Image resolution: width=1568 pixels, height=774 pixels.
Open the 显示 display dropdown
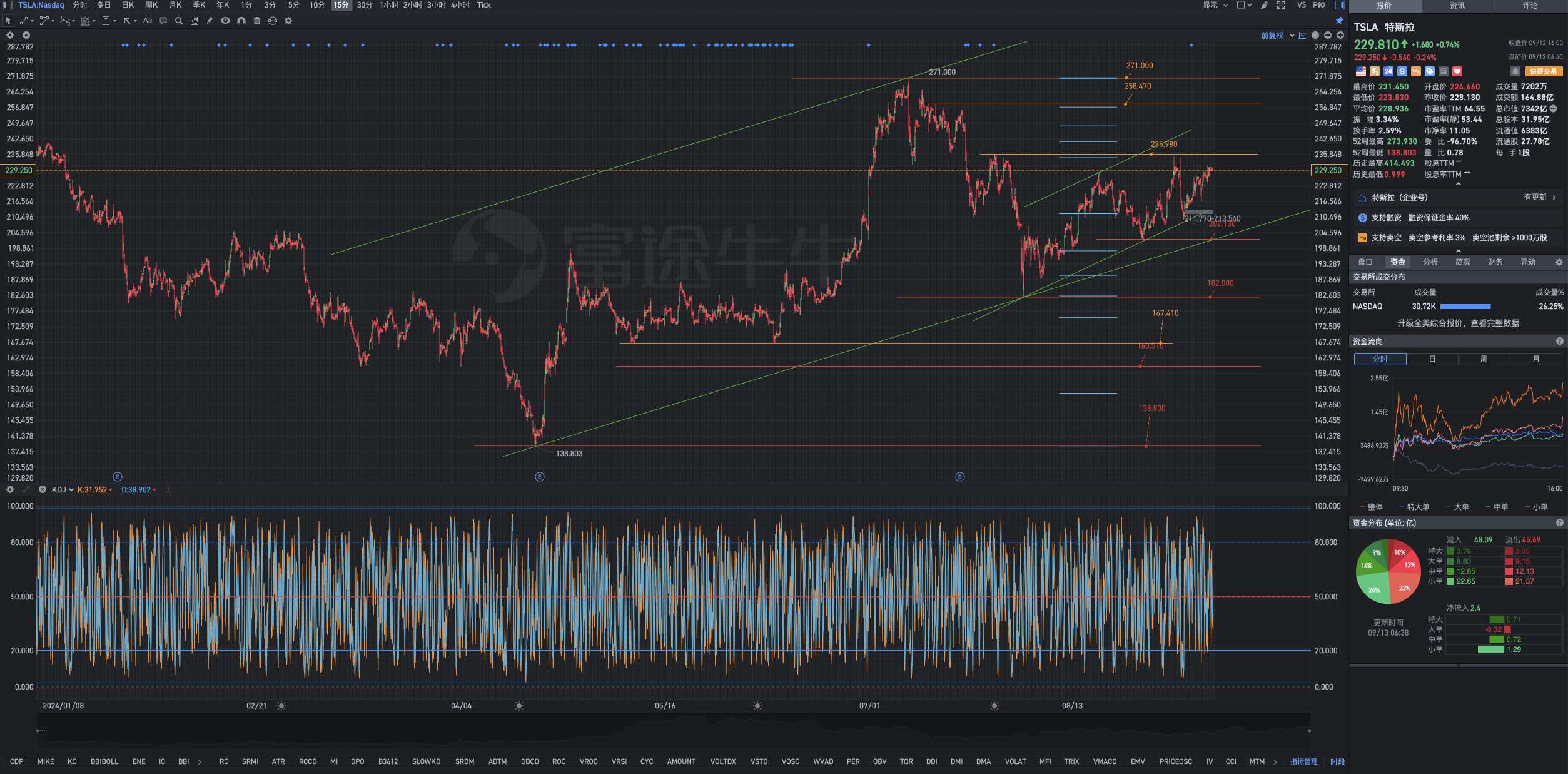point(1215,5)
